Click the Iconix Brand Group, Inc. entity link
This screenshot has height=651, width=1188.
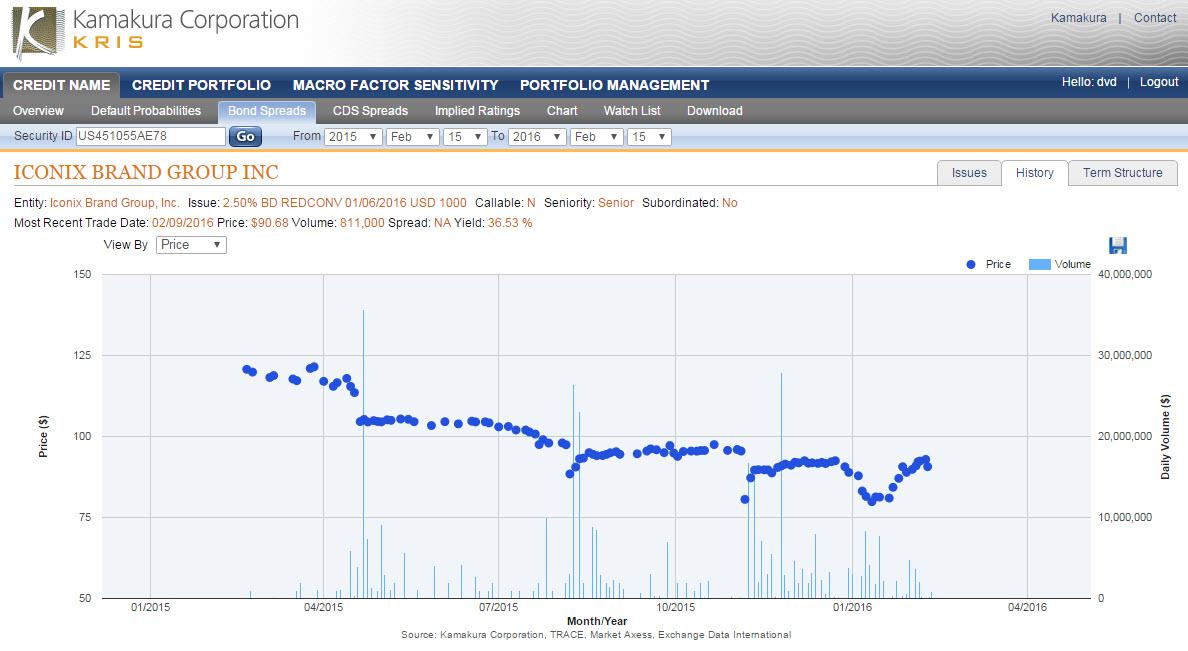pyautogui.click(x=114, y=203)
